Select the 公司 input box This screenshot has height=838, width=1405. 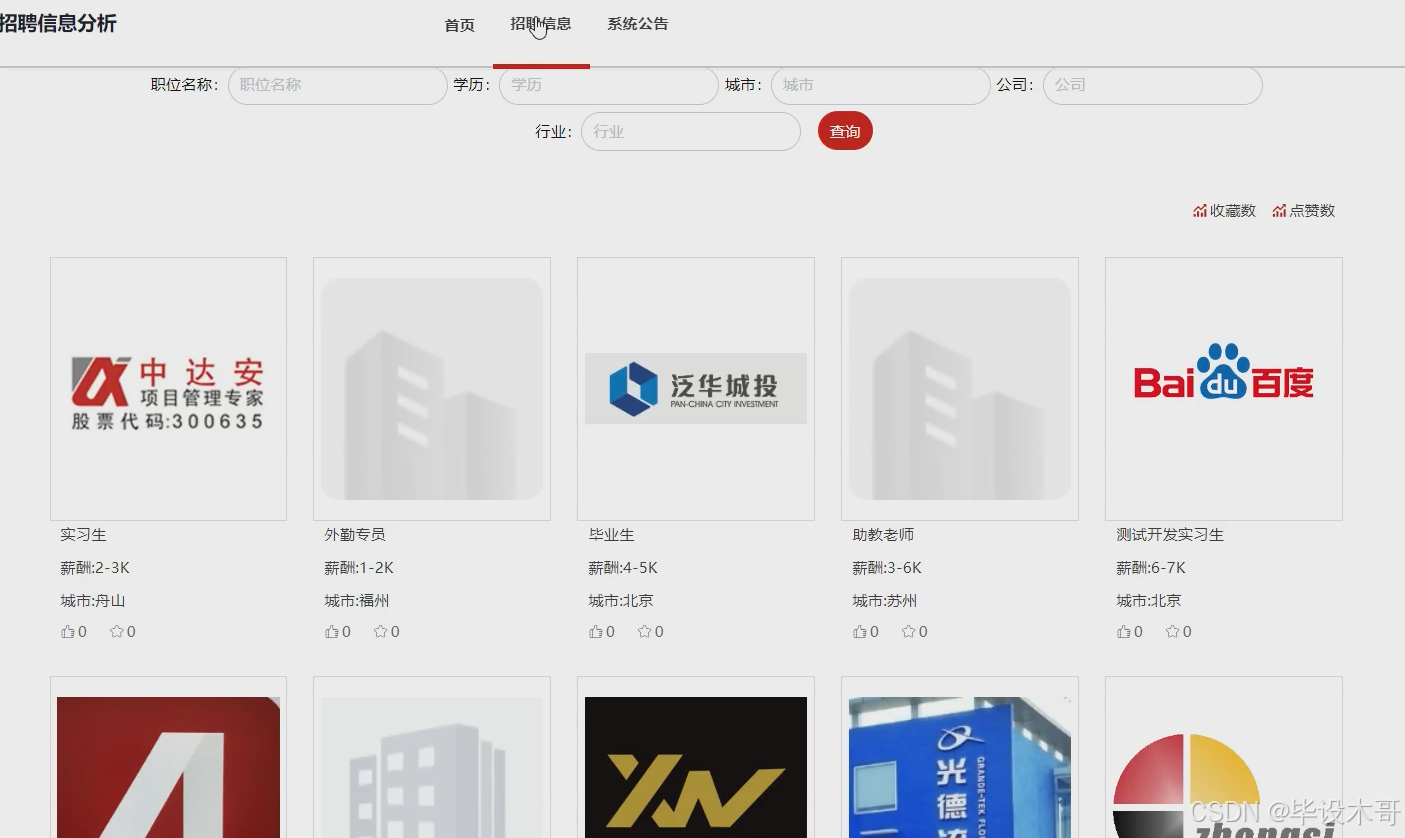tap(1153, 85)
